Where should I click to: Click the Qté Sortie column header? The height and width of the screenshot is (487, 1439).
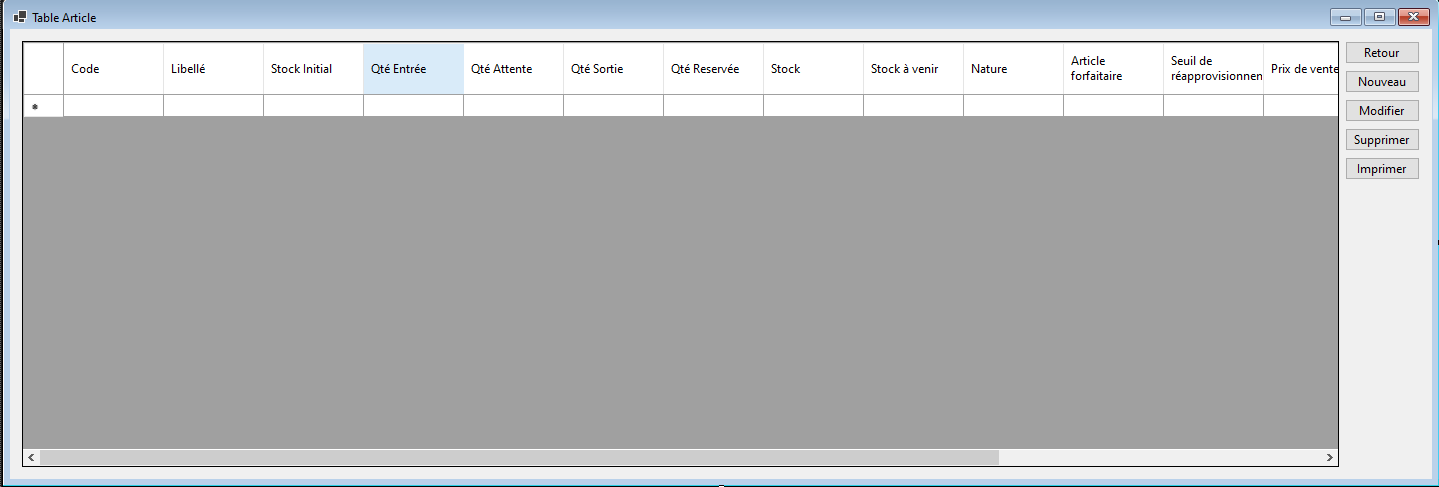tap(613, 69)
